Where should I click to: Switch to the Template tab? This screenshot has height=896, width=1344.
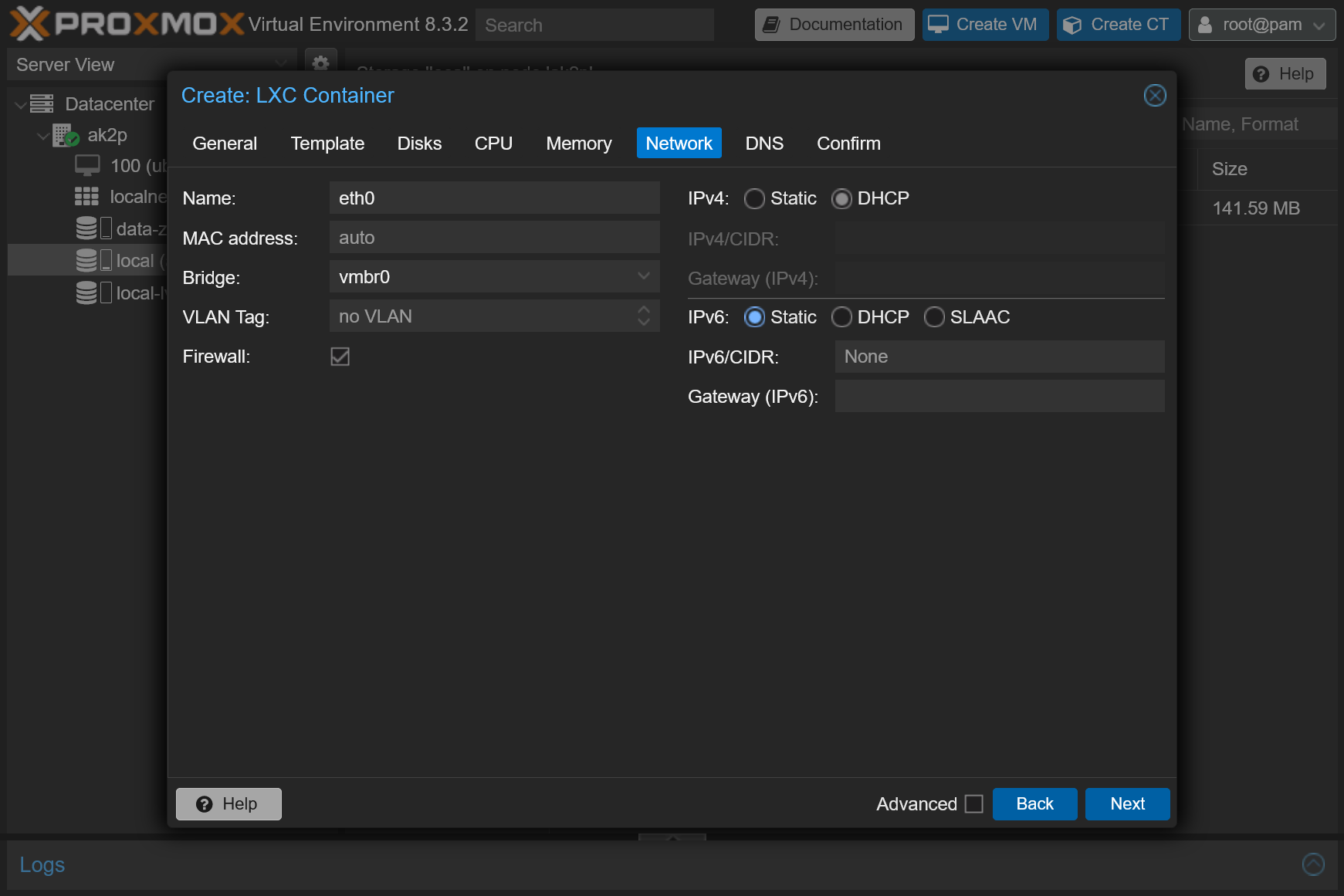(x=327, y=144)
